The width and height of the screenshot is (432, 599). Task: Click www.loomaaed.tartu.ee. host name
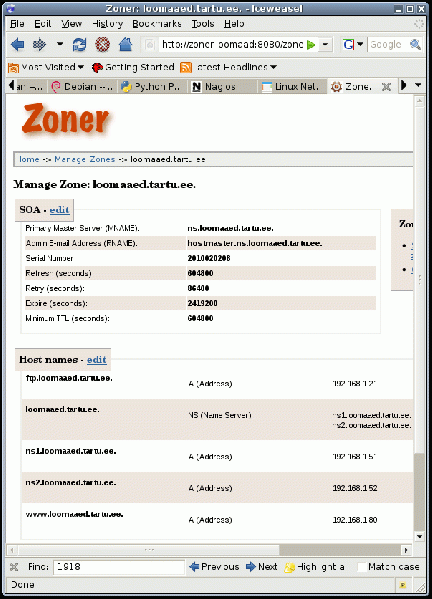(74, 514)
